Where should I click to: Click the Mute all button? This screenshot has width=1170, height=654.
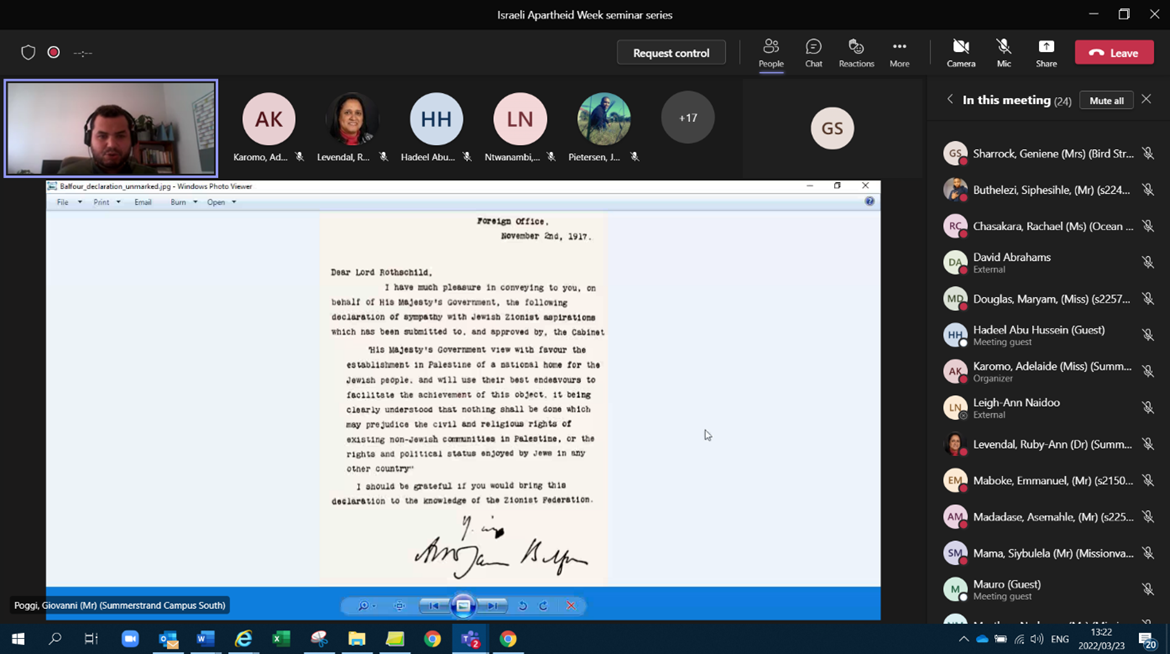1106,101
